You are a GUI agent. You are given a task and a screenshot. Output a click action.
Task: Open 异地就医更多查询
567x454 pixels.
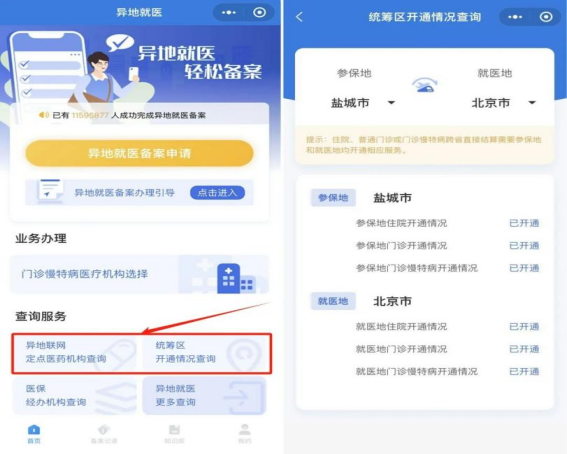pos(204,395)
